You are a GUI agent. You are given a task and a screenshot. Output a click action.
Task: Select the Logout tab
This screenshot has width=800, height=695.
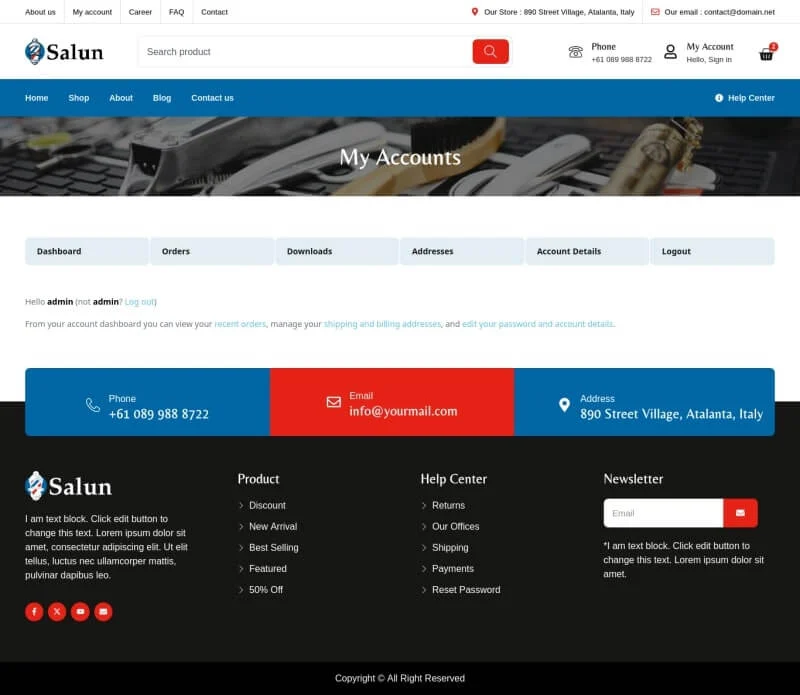click(x=712, y=252)
